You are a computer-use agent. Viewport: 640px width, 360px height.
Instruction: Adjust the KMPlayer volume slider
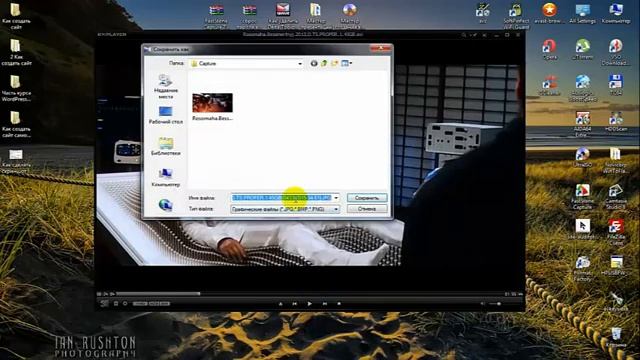pyautogui.click(x=495, y=304)
